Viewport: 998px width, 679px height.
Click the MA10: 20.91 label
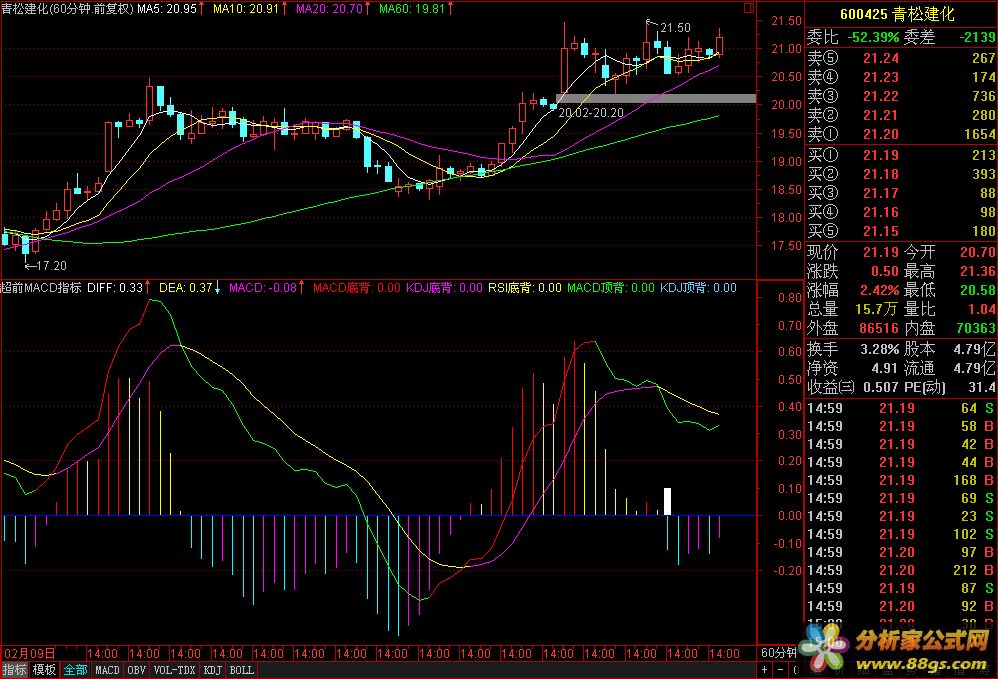[x=246, y=9]
